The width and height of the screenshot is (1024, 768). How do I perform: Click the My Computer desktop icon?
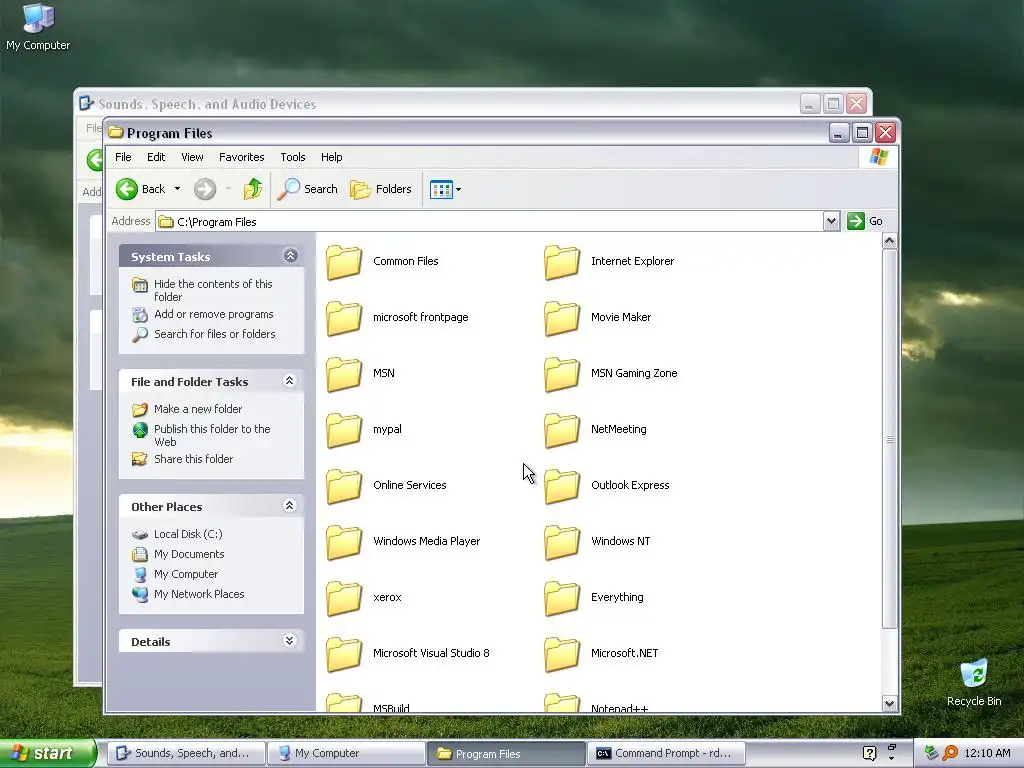tap(38, 27)
